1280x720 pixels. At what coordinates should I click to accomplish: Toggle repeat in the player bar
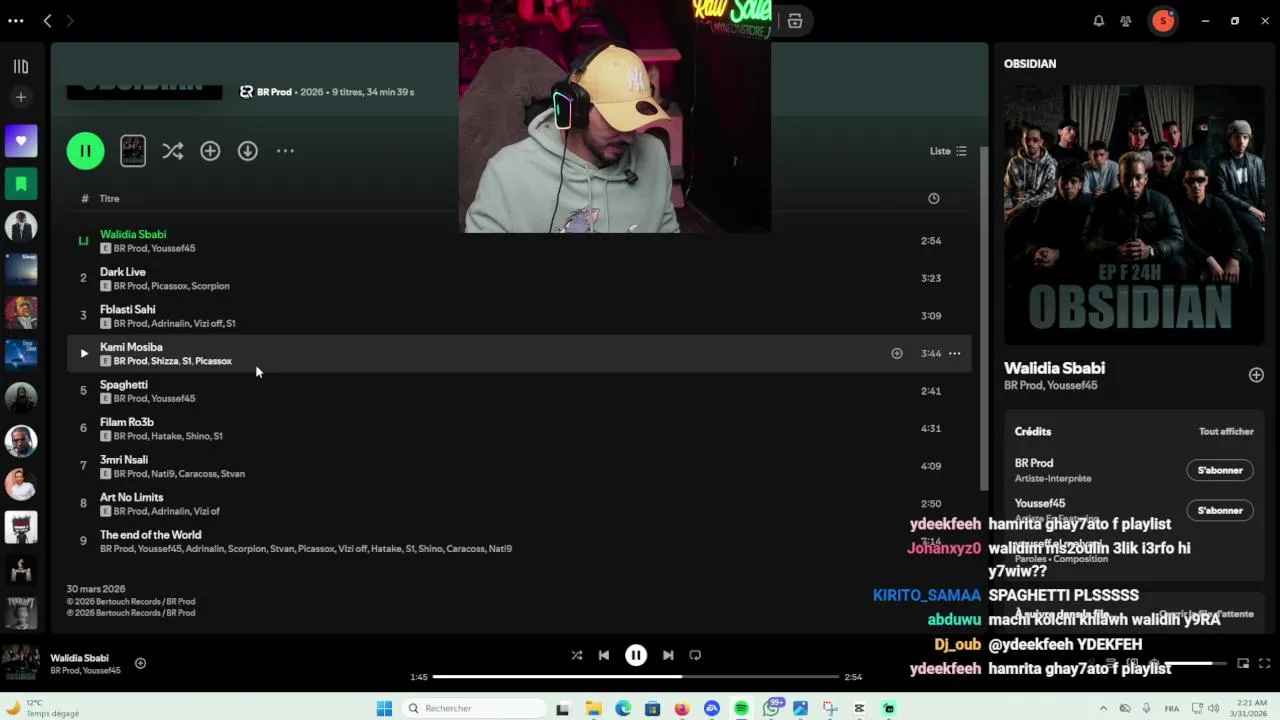[x=695, y=655]
